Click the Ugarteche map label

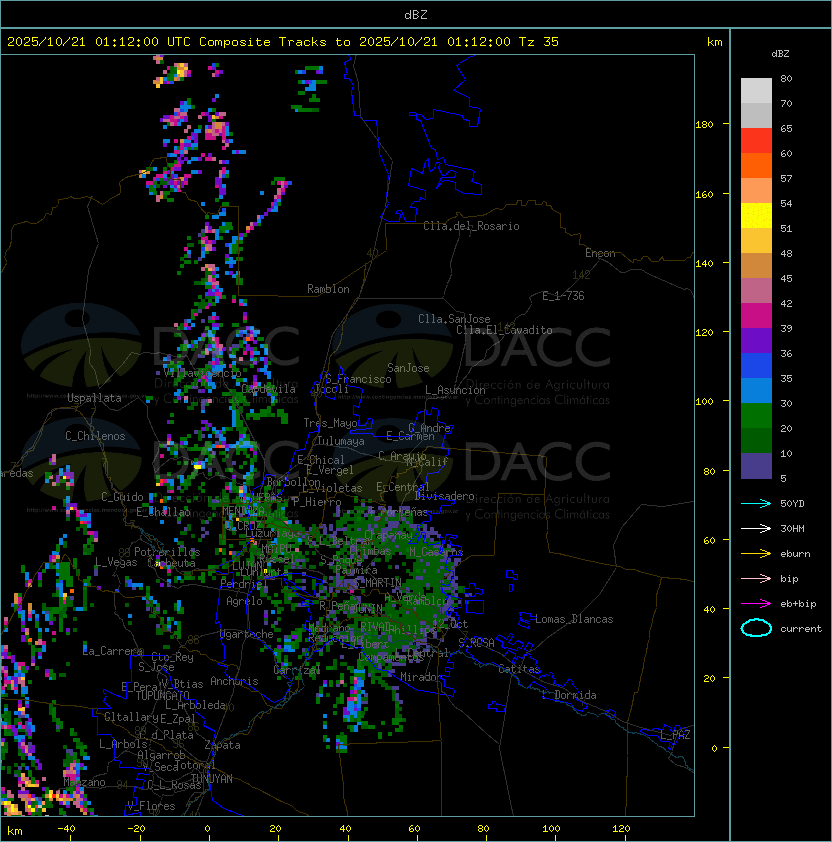coord(247,634)
